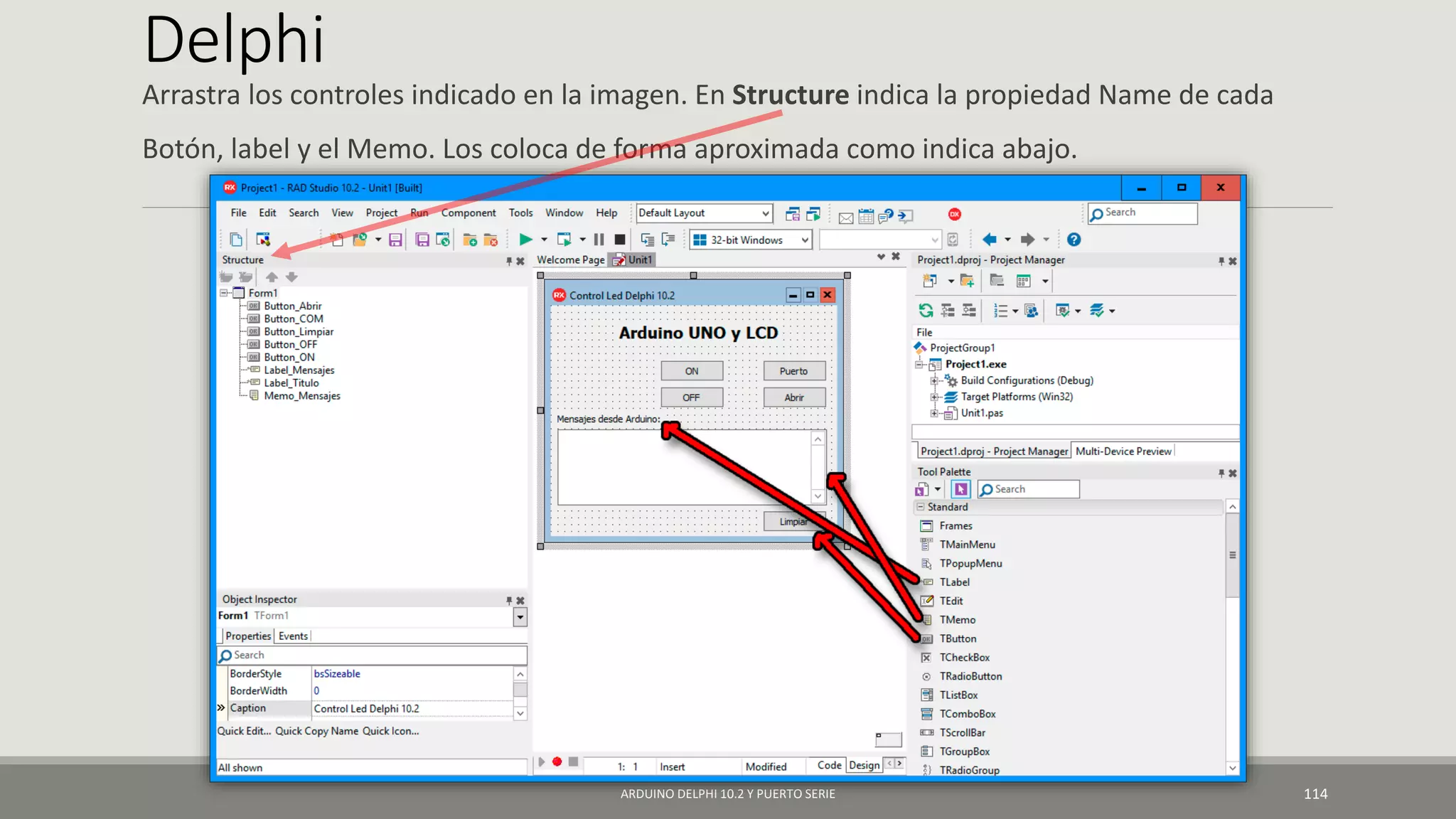Image resolution: width=1456 pixels, height=819 pixels.
Task: Switch to the Code view tab
Action: (829, 765)
